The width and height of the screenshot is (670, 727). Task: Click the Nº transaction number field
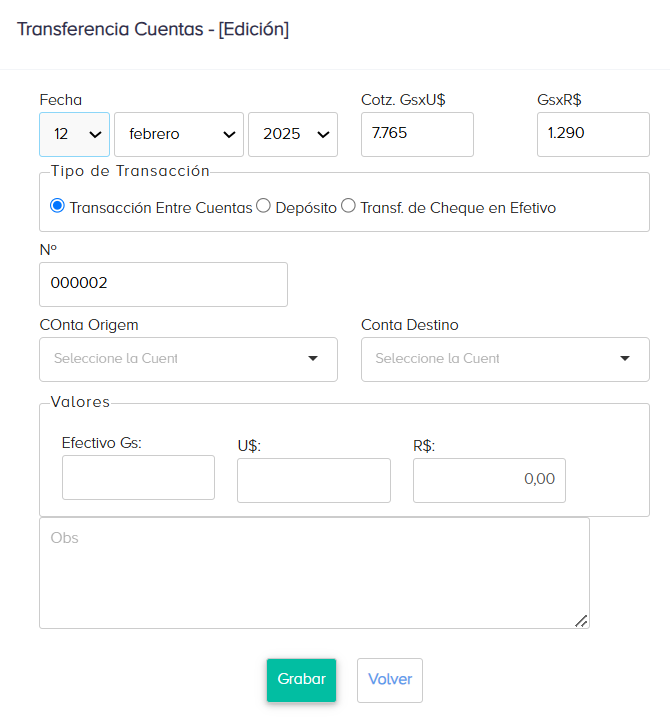point(163,284)
